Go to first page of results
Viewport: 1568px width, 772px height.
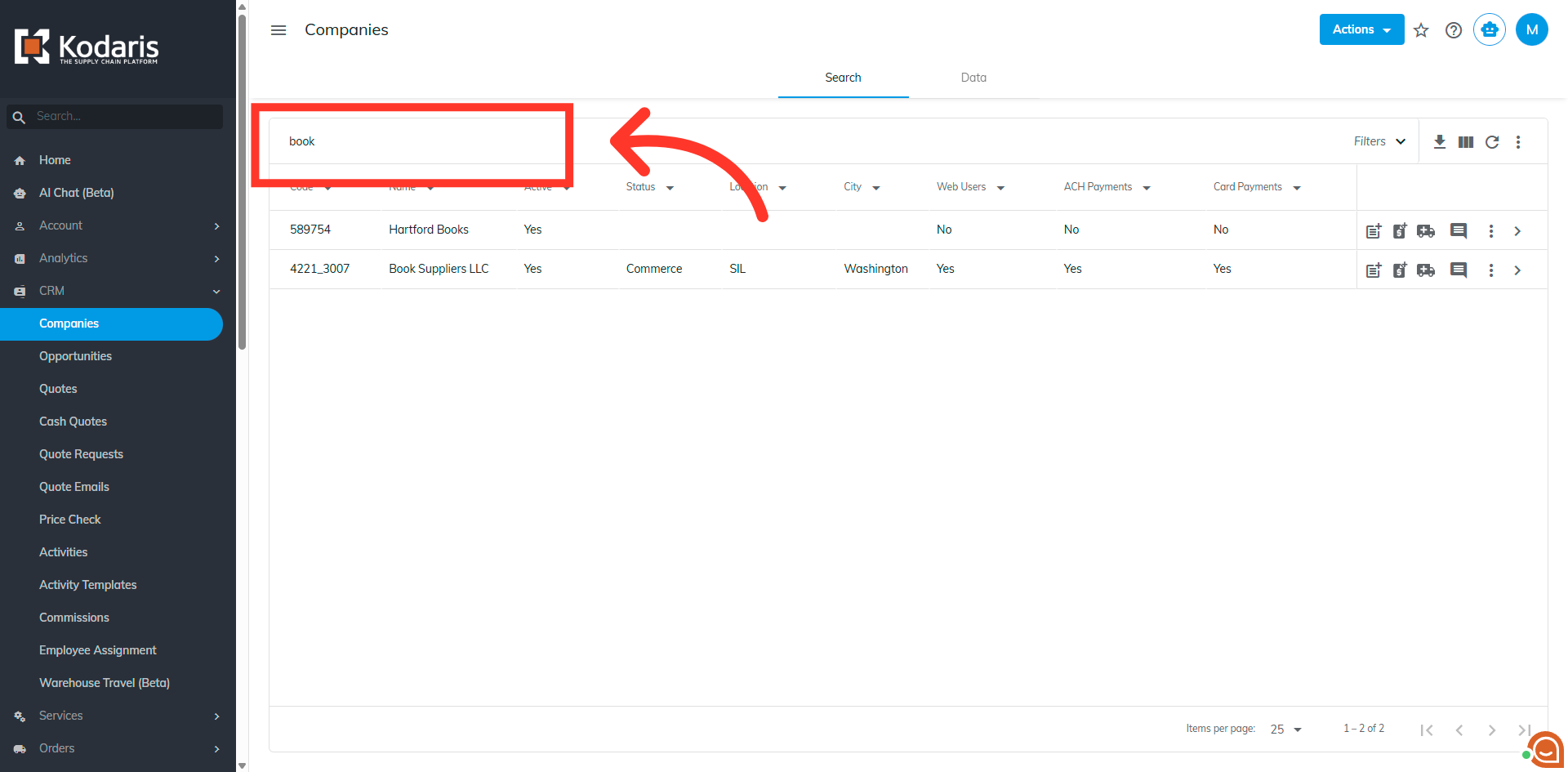pyautogui.click(x=1427, y=730)
